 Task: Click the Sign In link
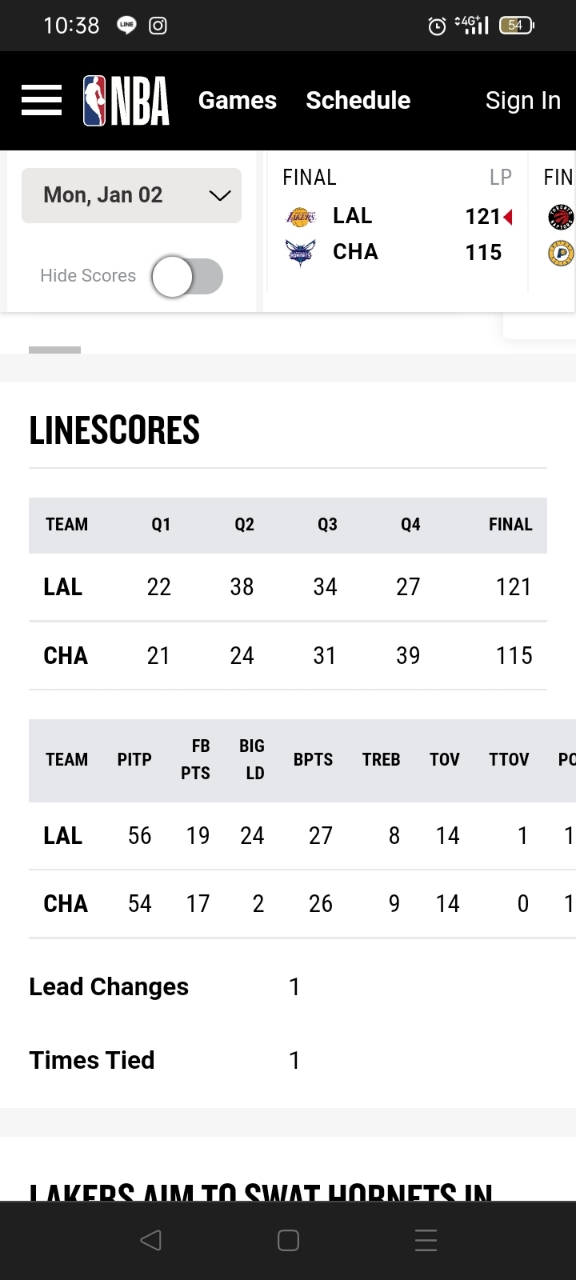pyautogui.click(x=523, y=100)
